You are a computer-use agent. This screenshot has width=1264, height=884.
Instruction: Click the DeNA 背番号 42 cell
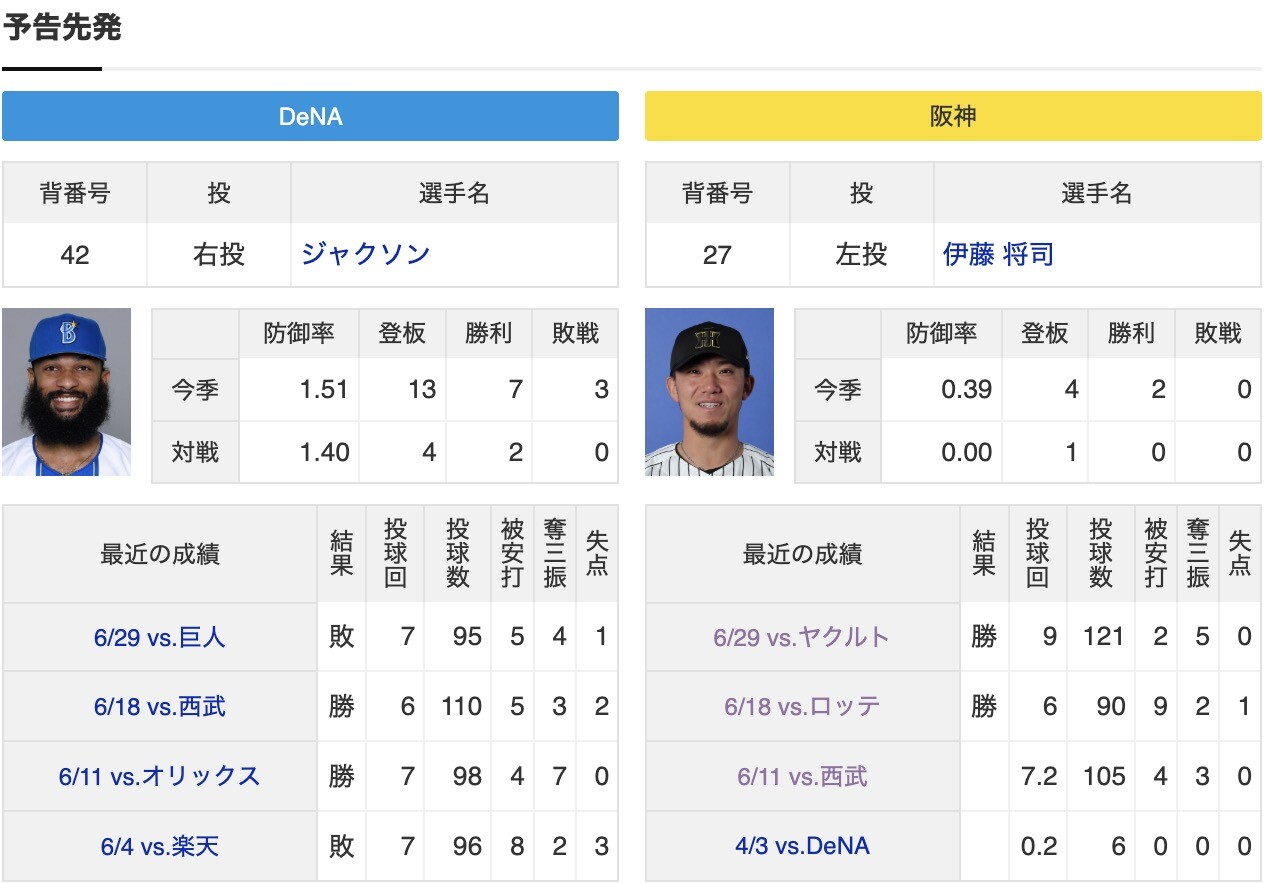[75, 255]
